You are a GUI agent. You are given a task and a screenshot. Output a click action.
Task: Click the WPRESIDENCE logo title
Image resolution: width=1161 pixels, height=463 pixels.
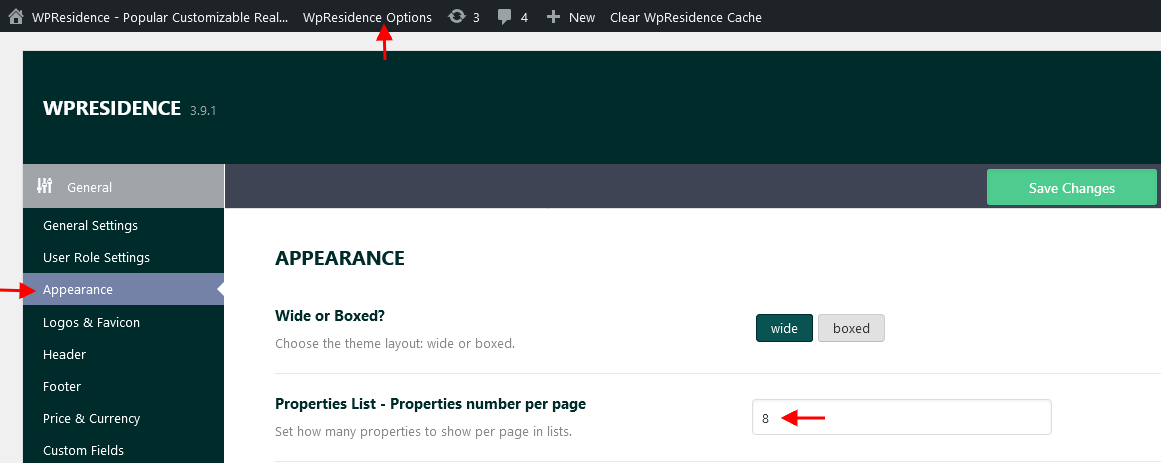[112, 108]
